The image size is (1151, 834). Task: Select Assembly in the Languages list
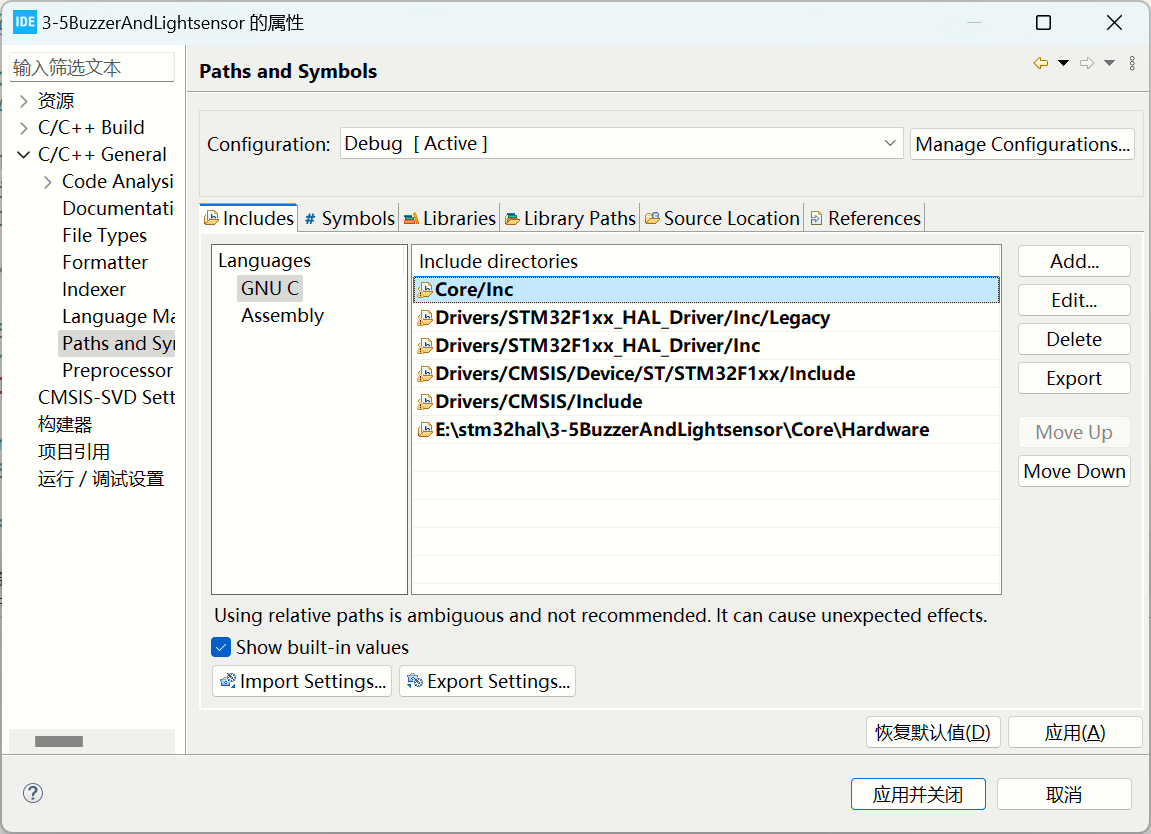pyautogui.click(x=282, y=316)
